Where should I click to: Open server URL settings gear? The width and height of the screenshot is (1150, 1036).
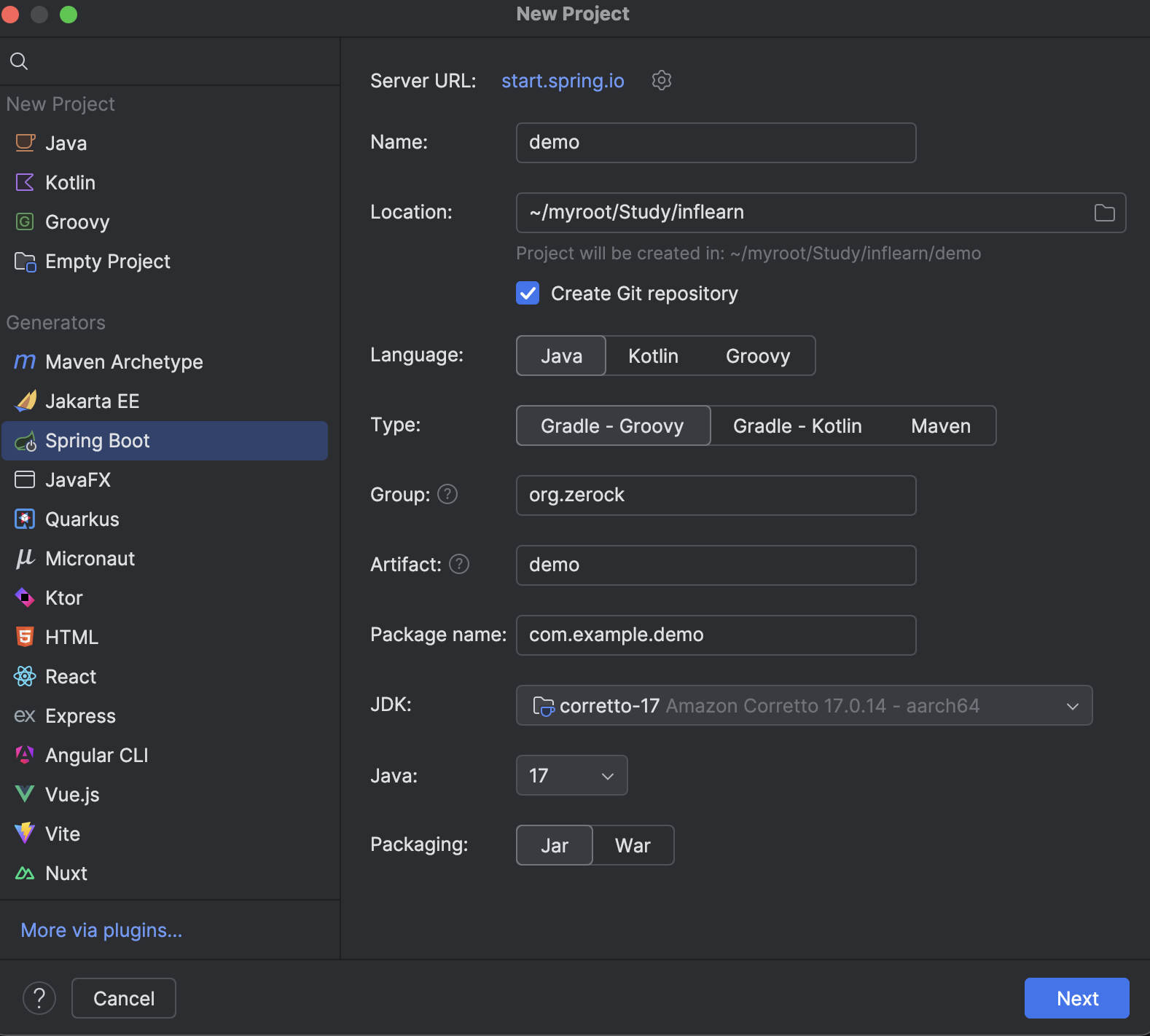pos(661,80)
